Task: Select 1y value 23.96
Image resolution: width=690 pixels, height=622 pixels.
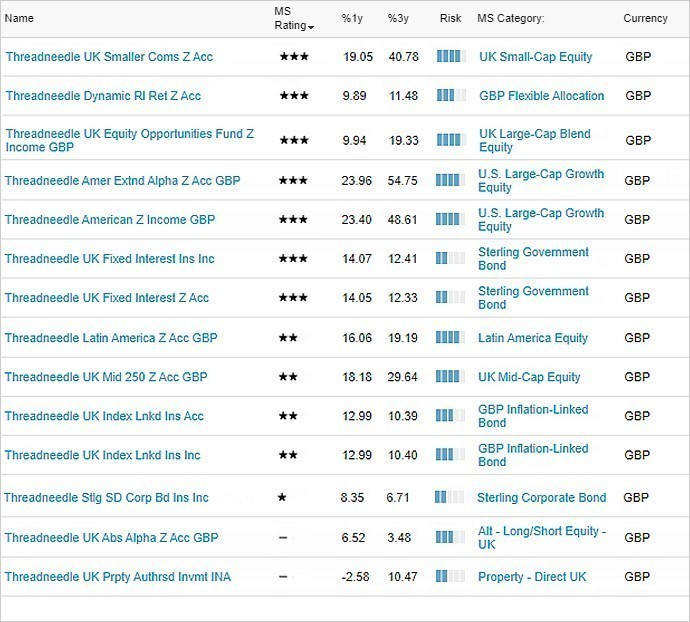Action: (x=356, y=180)
